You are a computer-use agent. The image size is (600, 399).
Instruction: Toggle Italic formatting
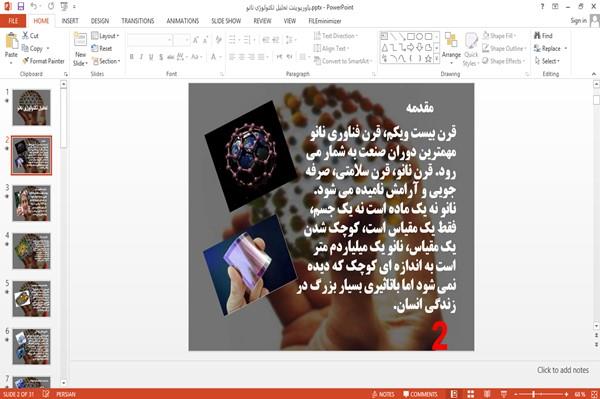click(x=141, y=57)
